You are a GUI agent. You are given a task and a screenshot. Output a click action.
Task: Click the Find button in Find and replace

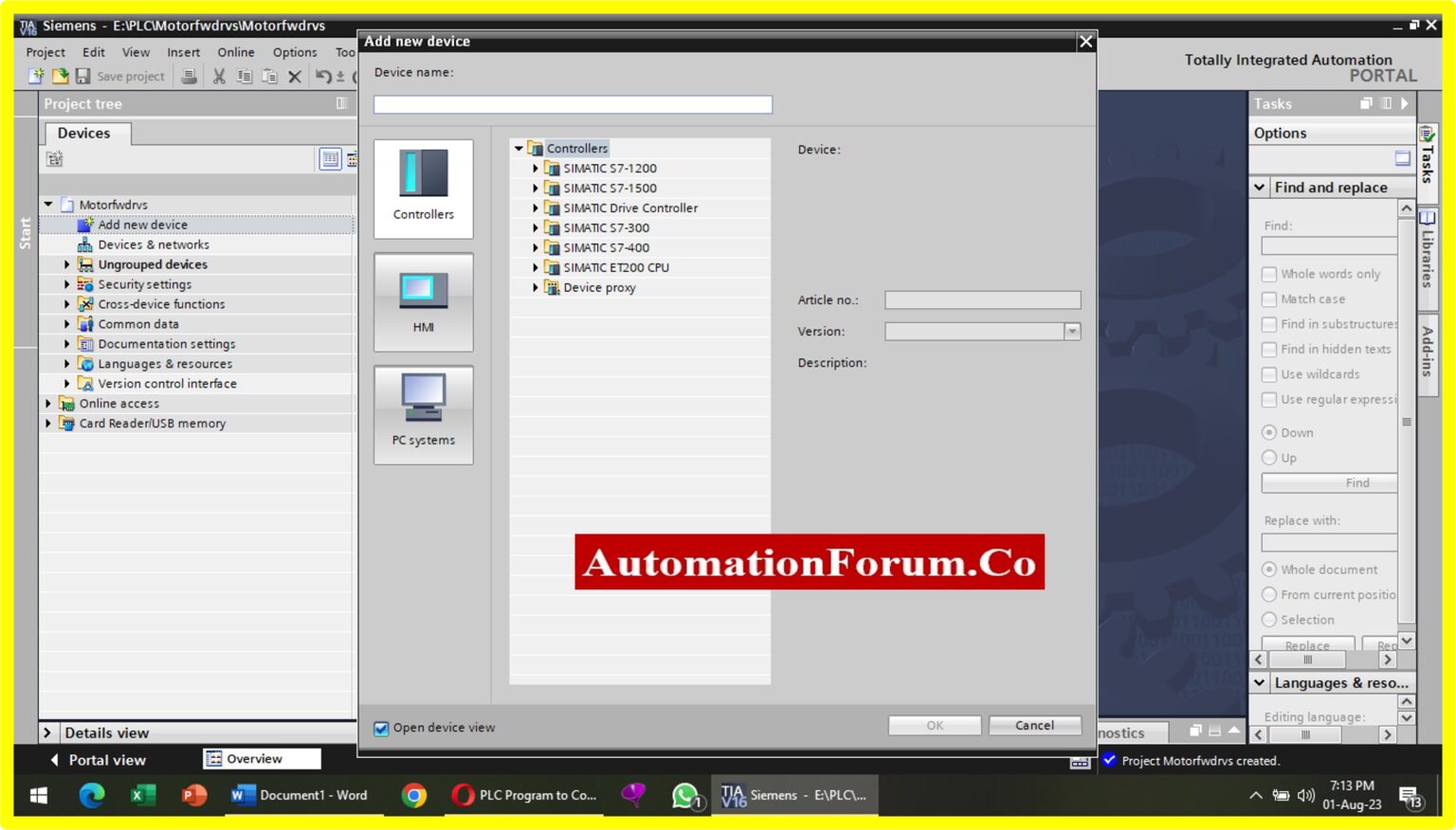1329,482
